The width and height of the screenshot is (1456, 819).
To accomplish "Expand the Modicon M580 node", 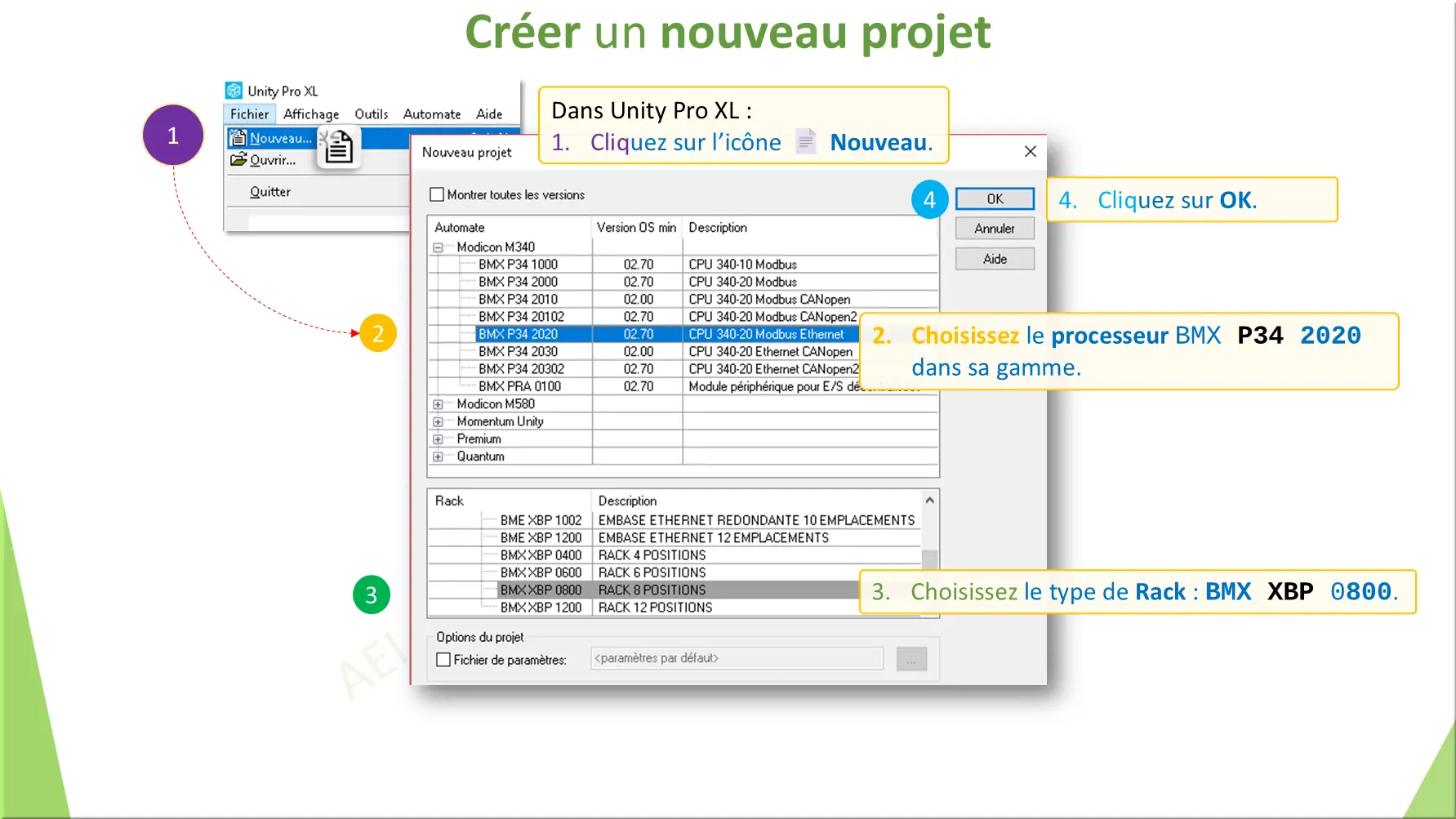I will pos(439,403).
